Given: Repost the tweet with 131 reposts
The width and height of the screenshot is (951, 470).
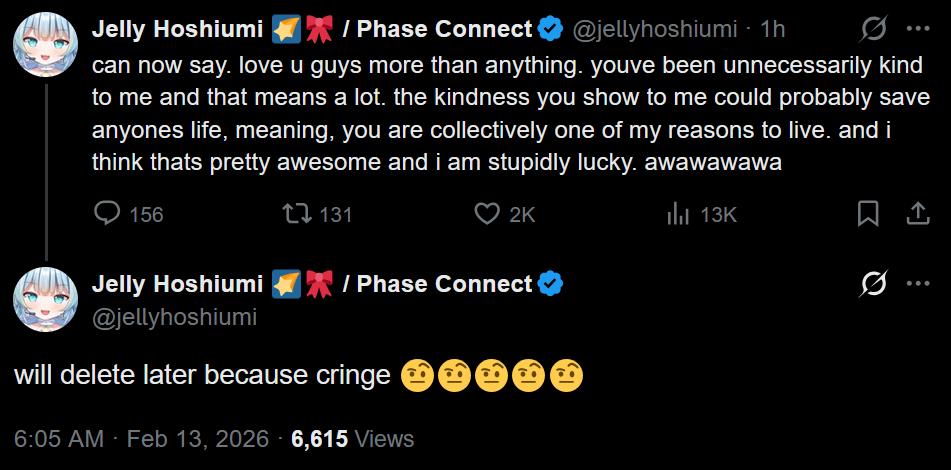Looking at the screenshot, I should (296, 214).
